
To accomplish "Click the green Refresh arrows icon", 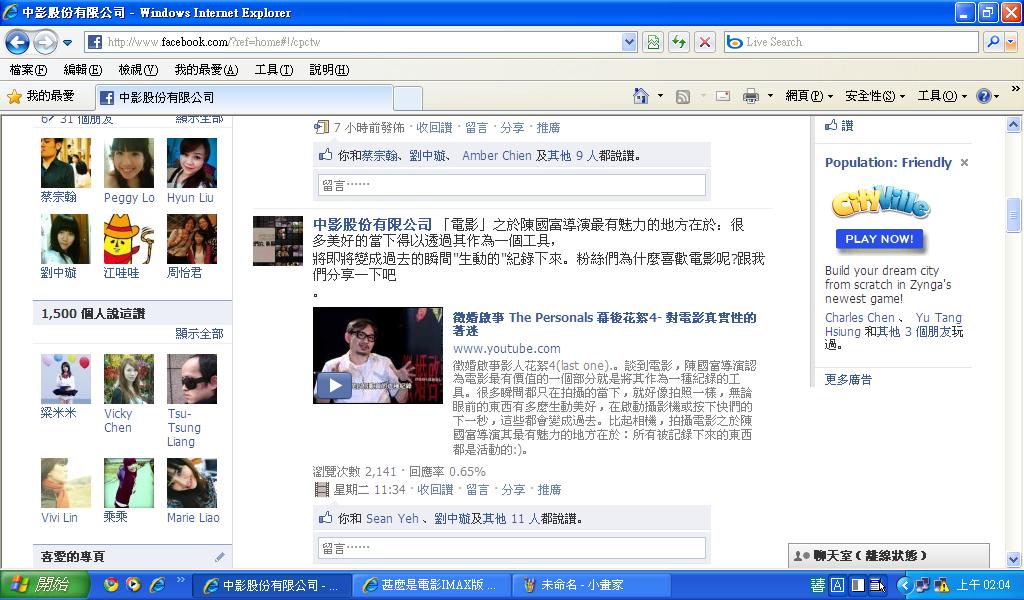I will (679, 42).
